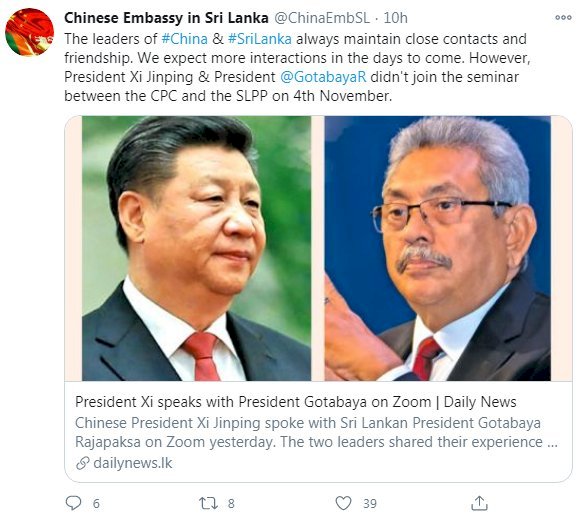Open the @ChinaEmbSL handle

tap(322, 18)
